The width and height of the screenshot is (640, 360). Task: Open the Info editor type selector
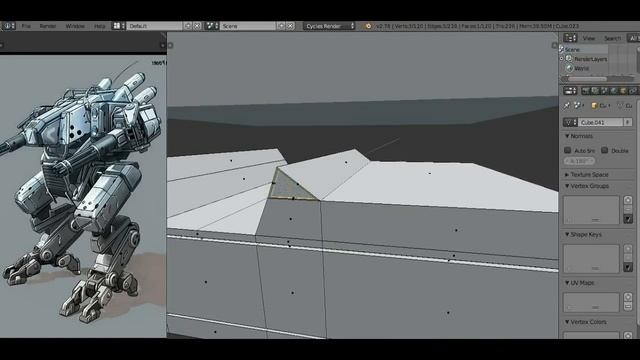(8, 26)
